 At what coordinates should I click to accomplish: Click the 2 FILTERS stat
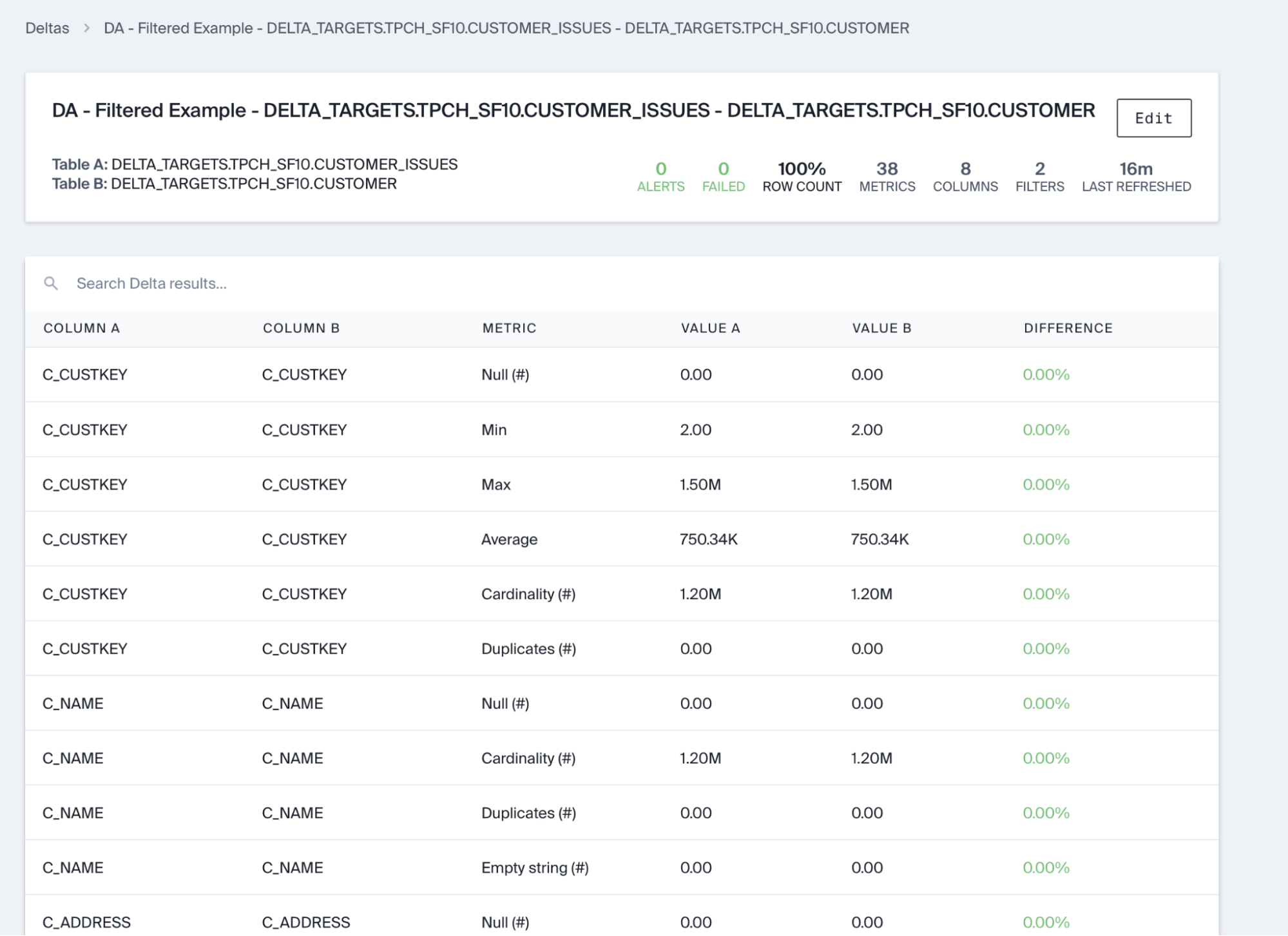point(1039,177)
